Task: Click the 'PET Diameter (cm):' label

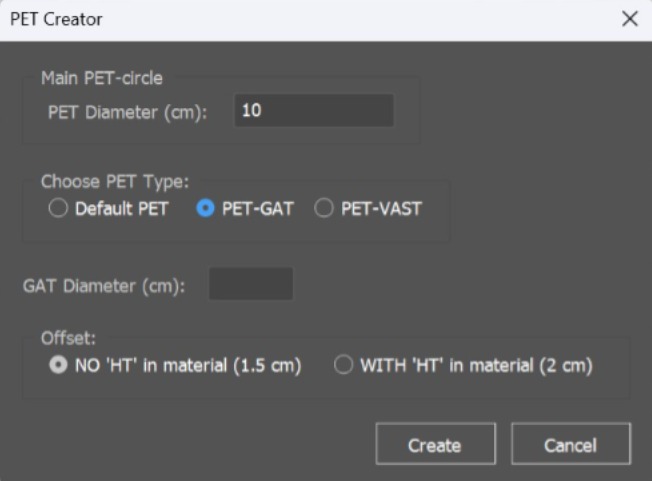Action: [127, 111]
